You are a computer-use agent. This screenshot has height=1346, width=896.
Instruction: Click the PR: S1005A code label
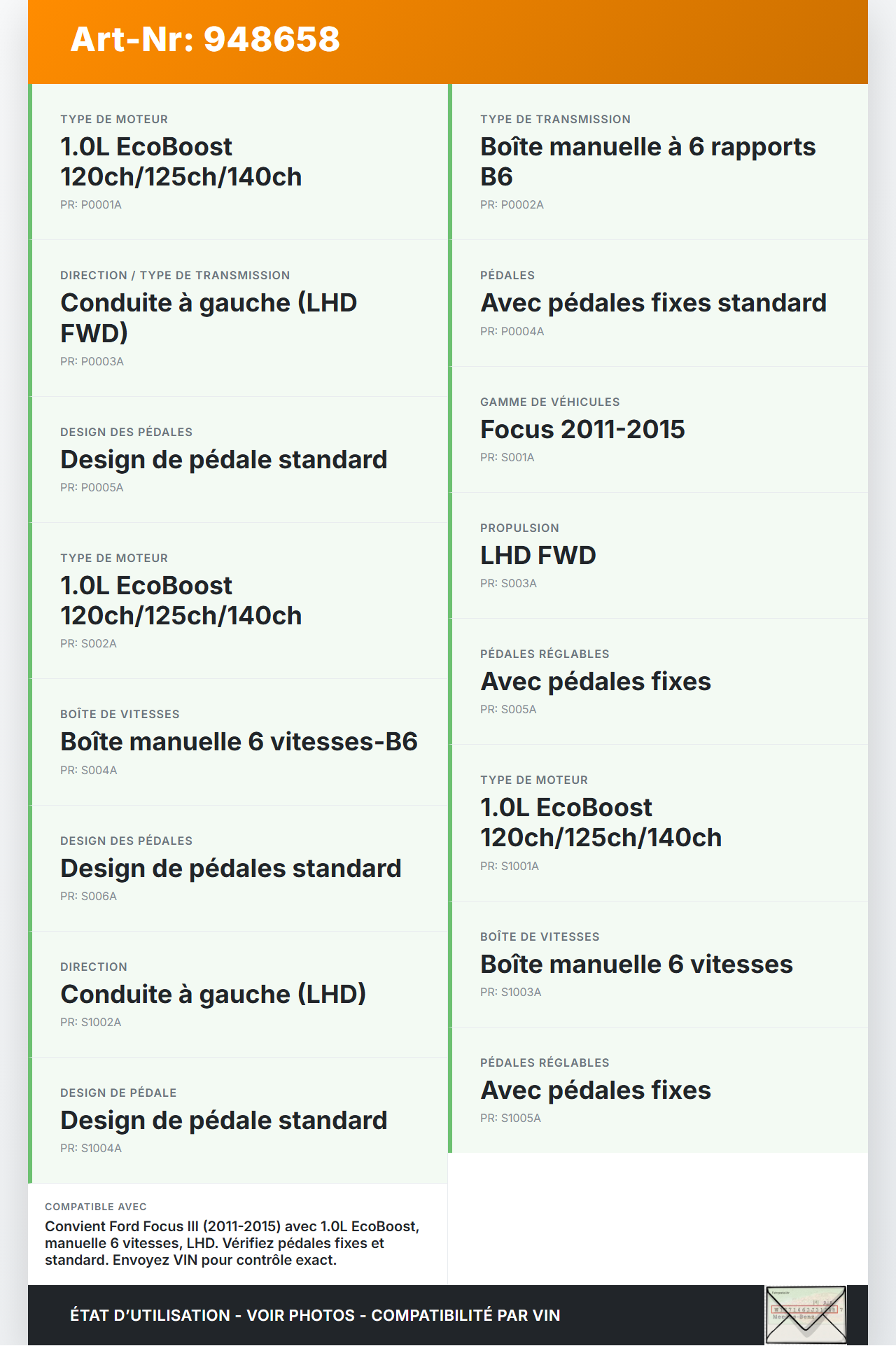coord(510,1119)
